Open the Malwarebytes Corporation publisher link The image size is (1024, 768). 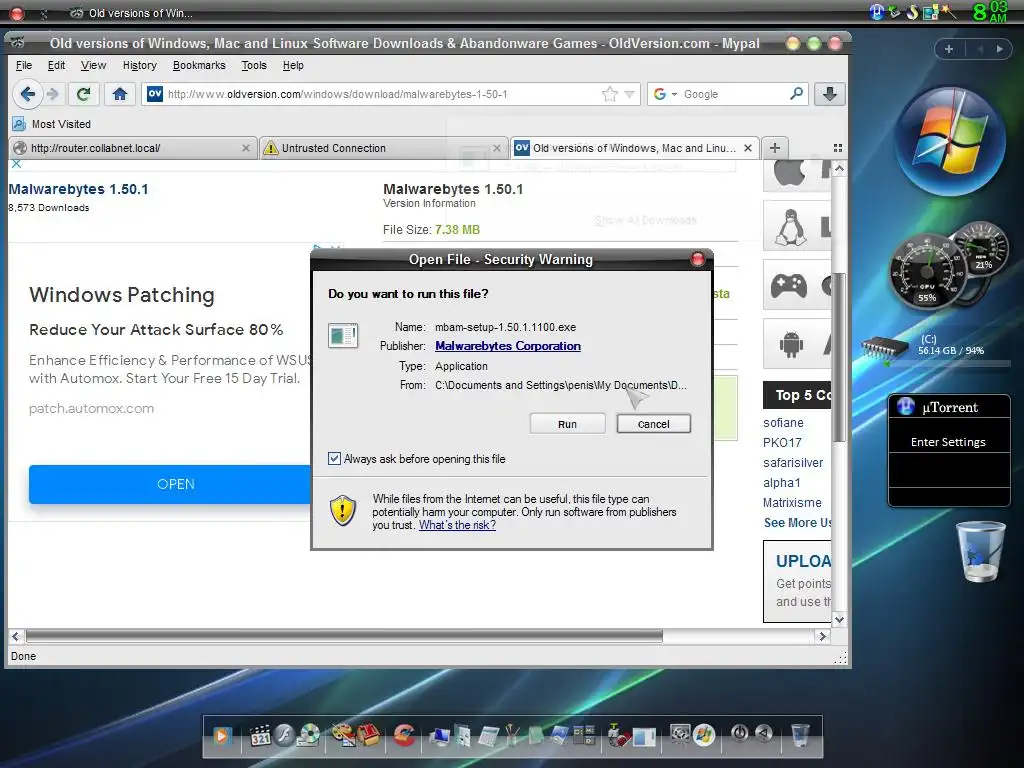pyautogui.click(x=507, y=346)
